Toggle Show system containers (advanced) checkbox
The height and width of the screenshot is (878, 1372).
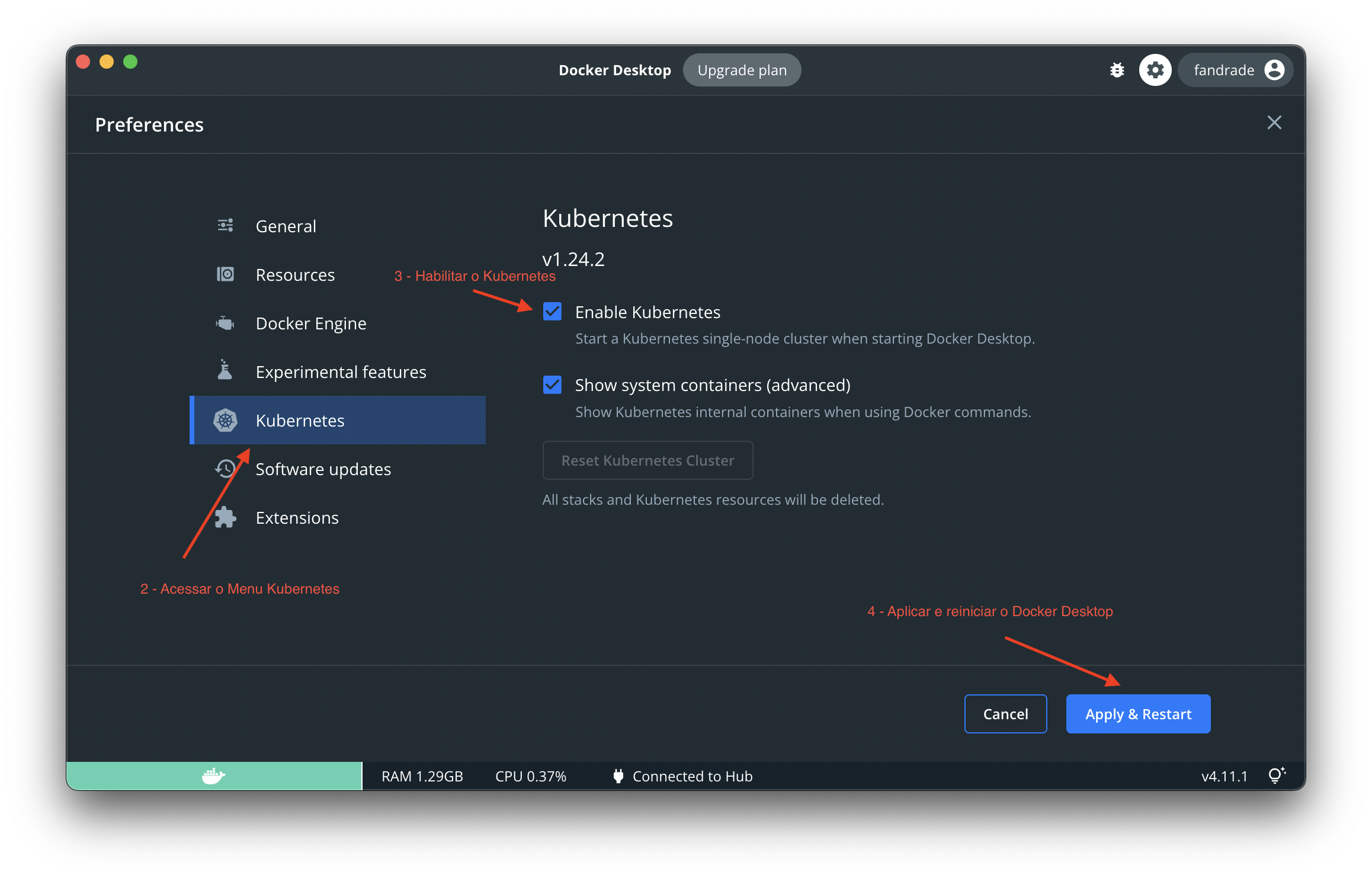pyautogui.click(x=552, y=384)
